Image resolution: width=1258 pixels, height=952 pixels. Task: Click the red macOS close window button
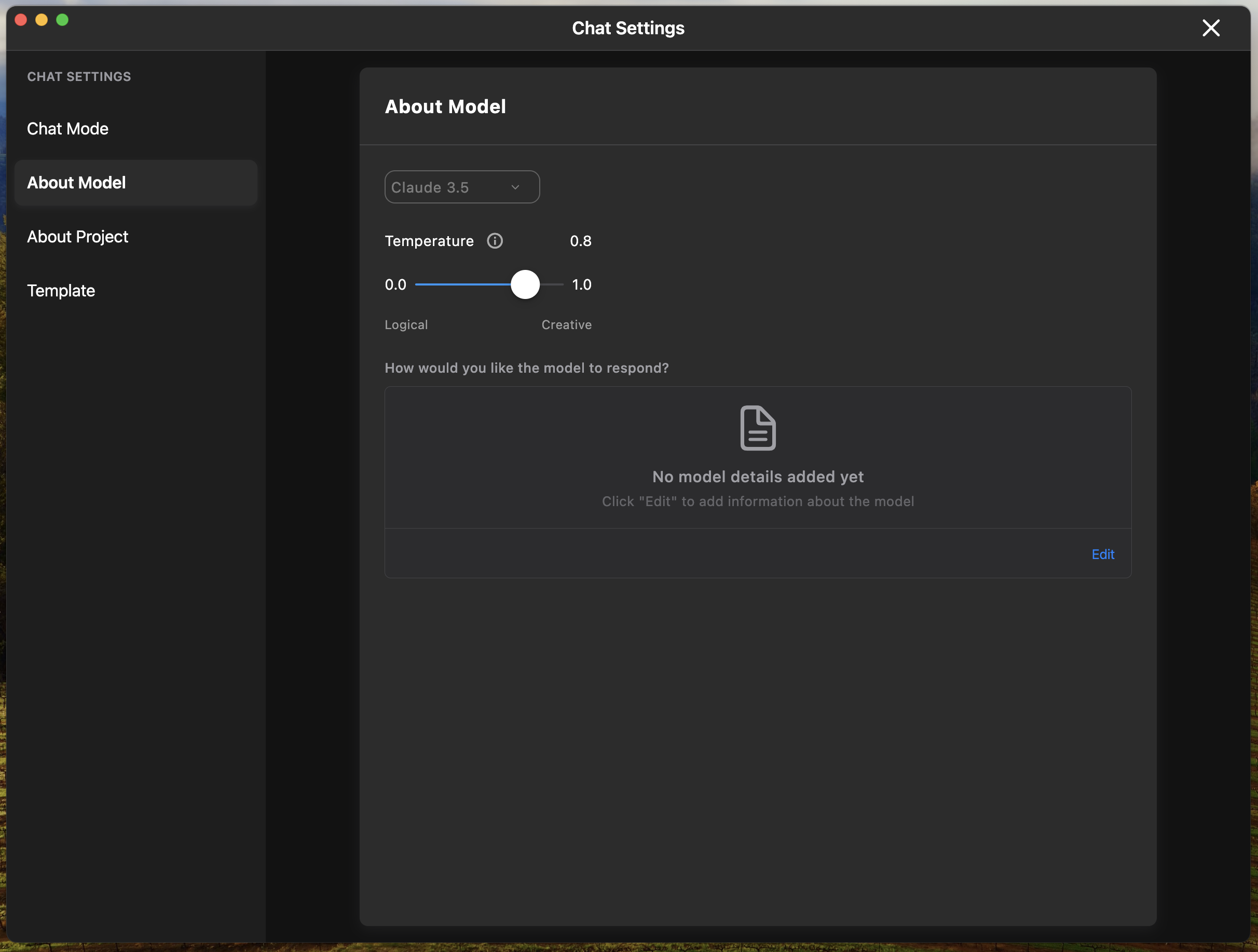pyautogui.click(x=21, y=20)
